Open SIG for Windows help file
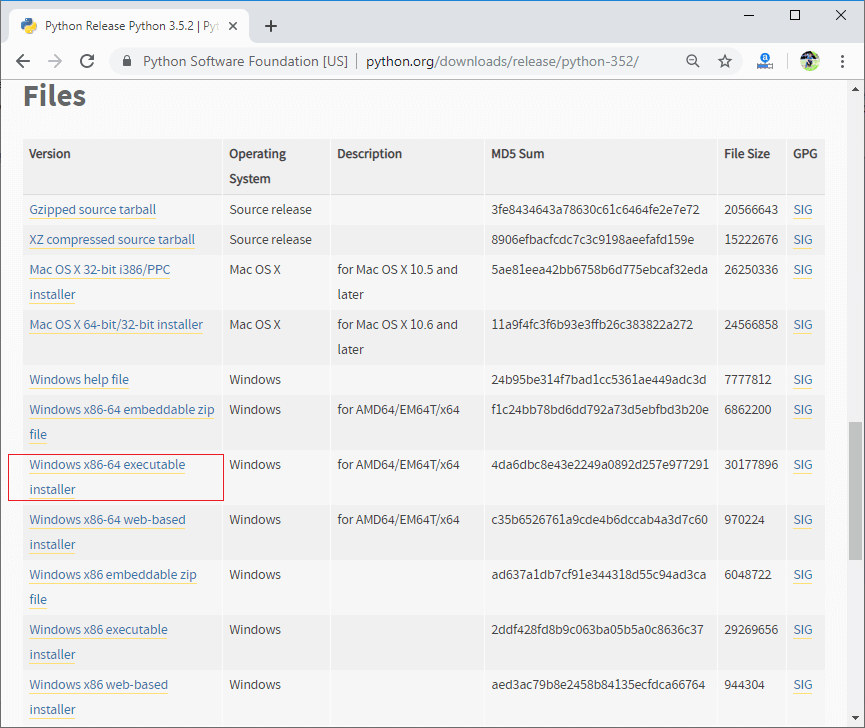Screen dimensions: 865x728 pyautogui.click(x=803, y=380)
